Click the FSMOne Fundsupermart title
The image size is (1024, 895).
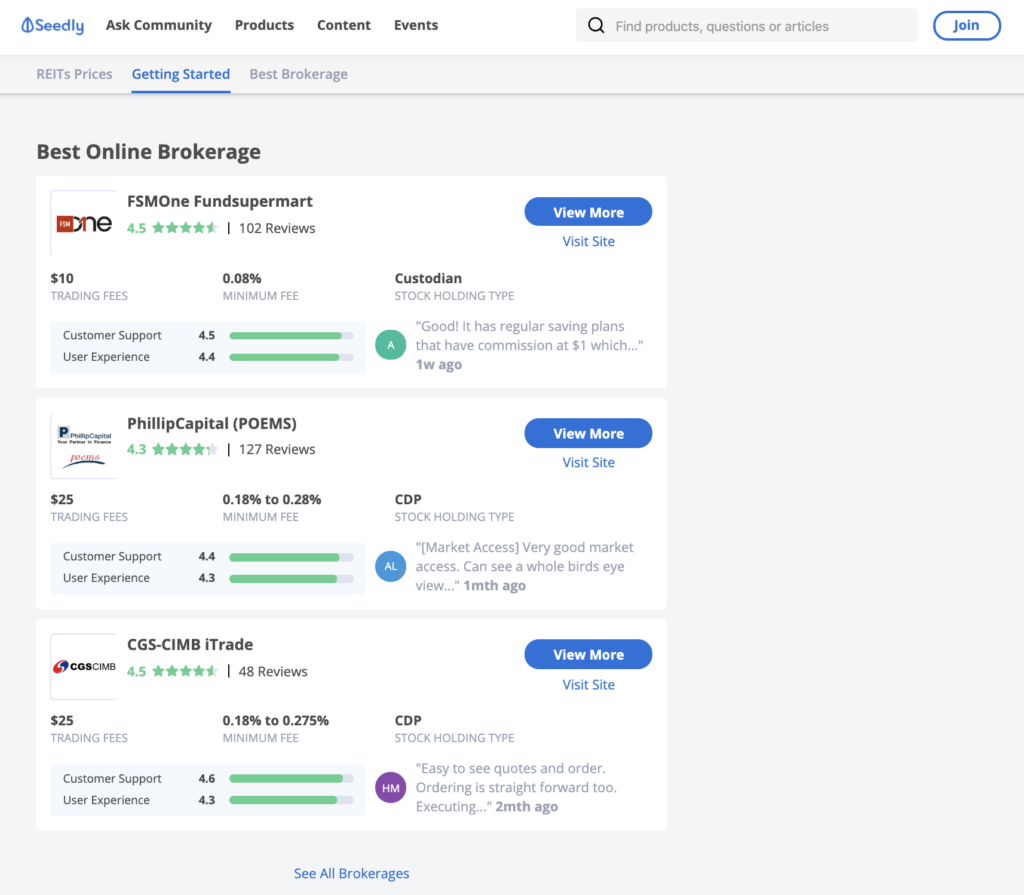click(x=220, y=201)
